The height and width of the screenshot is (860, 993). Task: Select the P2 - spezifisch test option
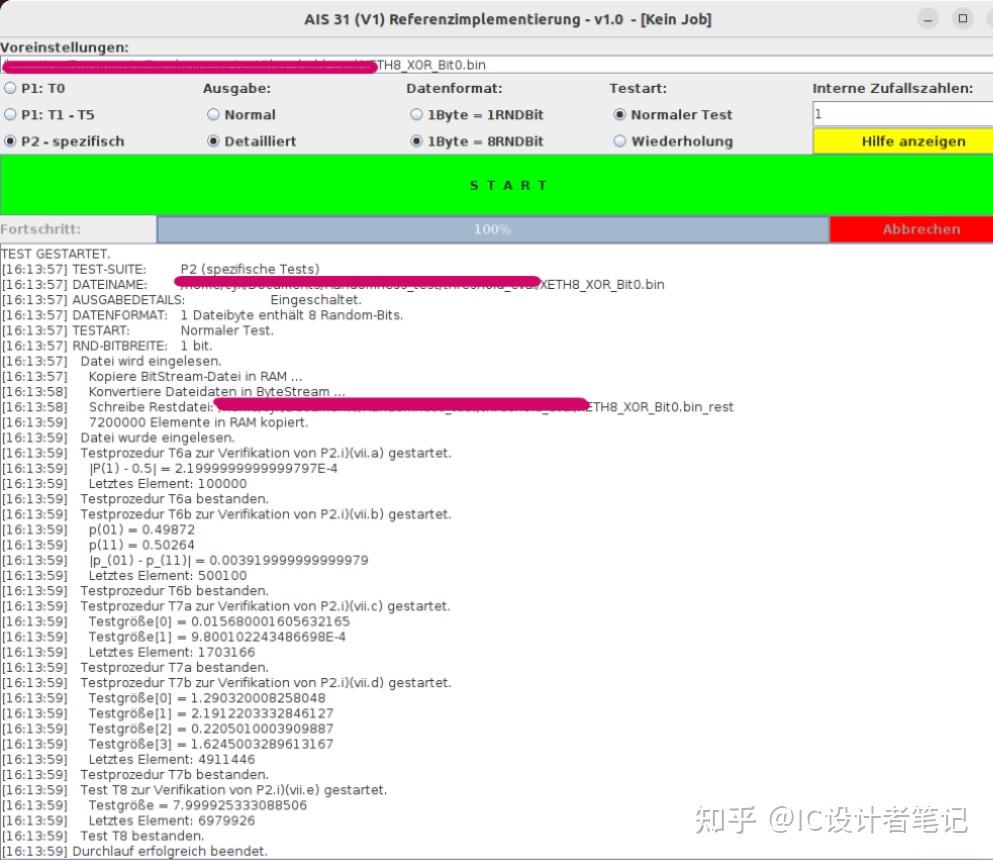(10, 141)
